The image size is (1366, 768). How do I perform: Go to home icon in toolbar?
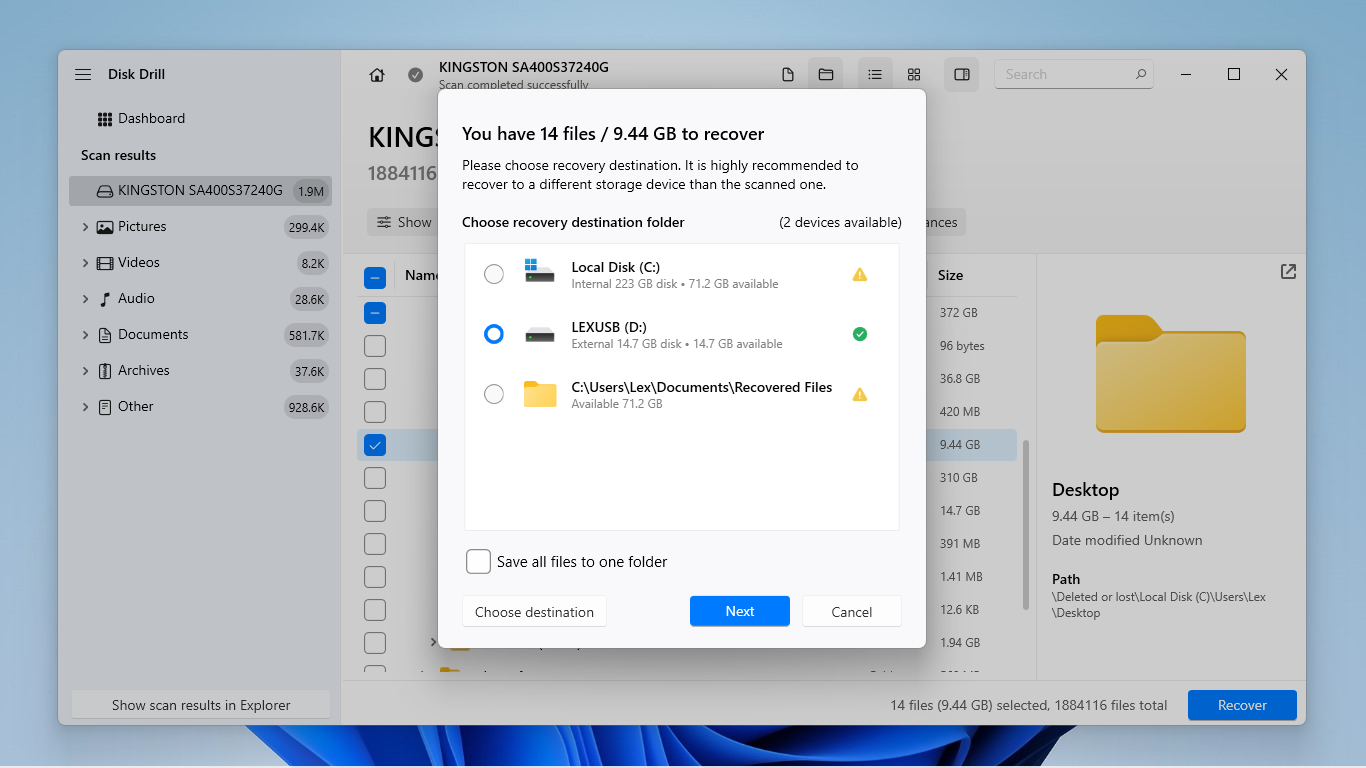pos(377,75)
